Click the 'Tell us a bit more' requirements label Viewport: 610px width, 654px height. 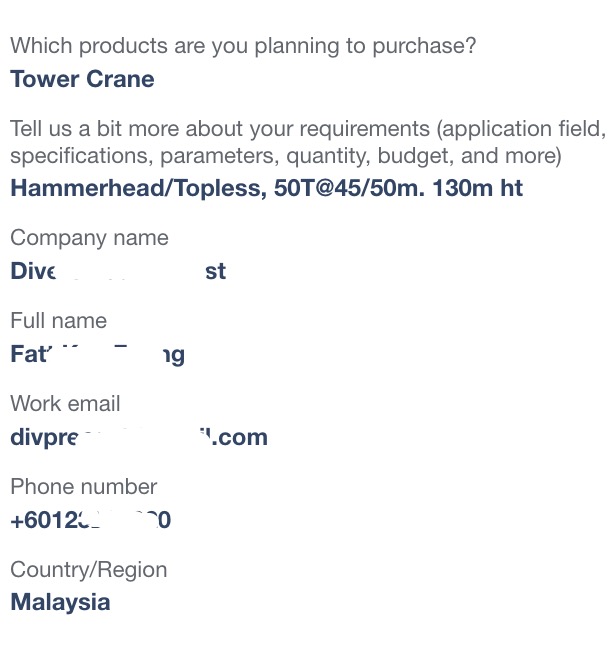coord(308,142)
